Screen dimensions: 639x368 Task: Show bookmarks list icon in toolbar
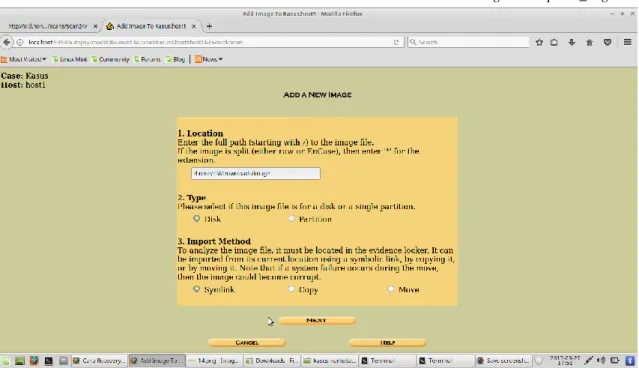click(x=554, y=42)
